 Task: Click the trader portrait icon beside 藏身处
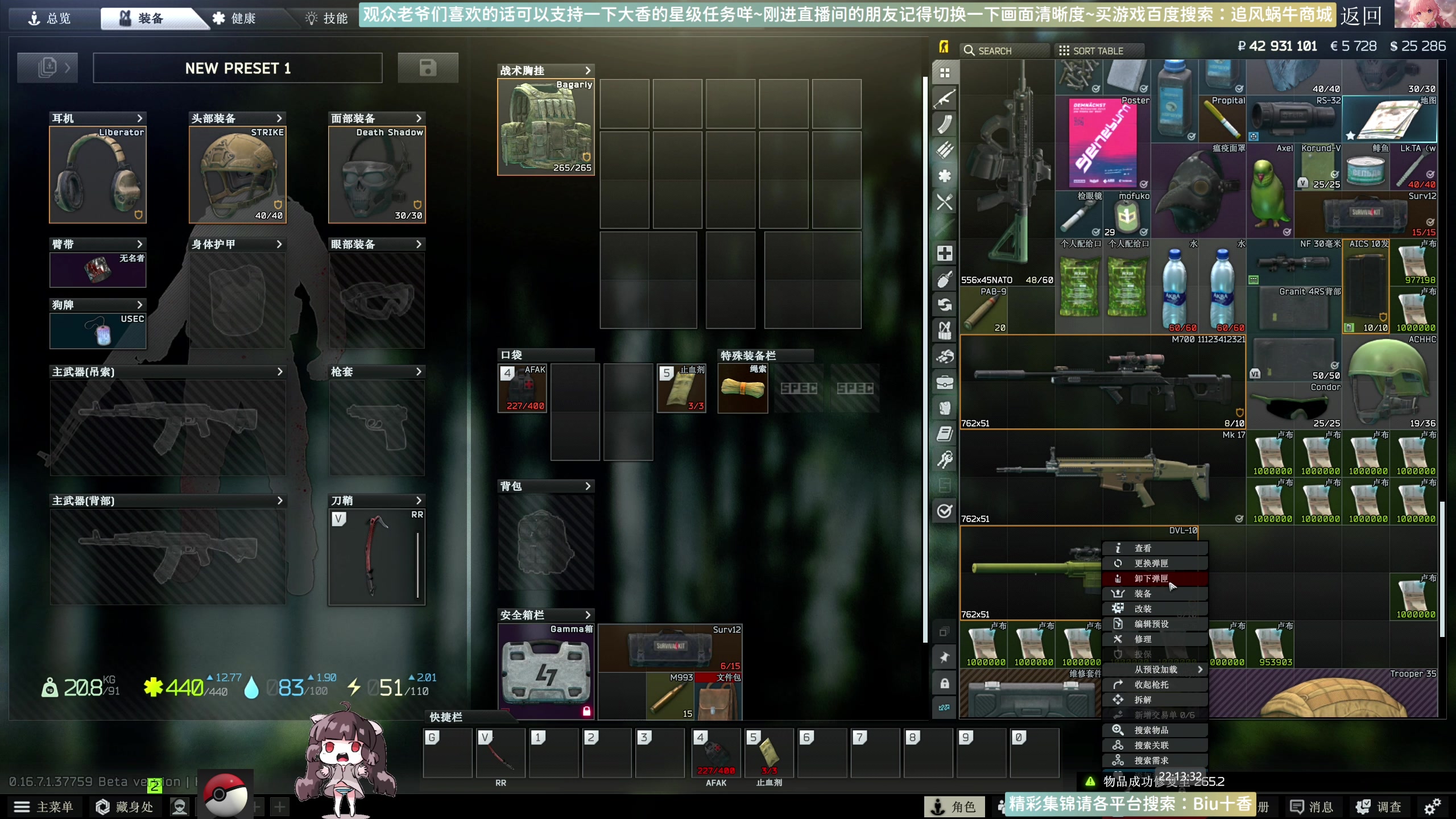coord(180,806)
